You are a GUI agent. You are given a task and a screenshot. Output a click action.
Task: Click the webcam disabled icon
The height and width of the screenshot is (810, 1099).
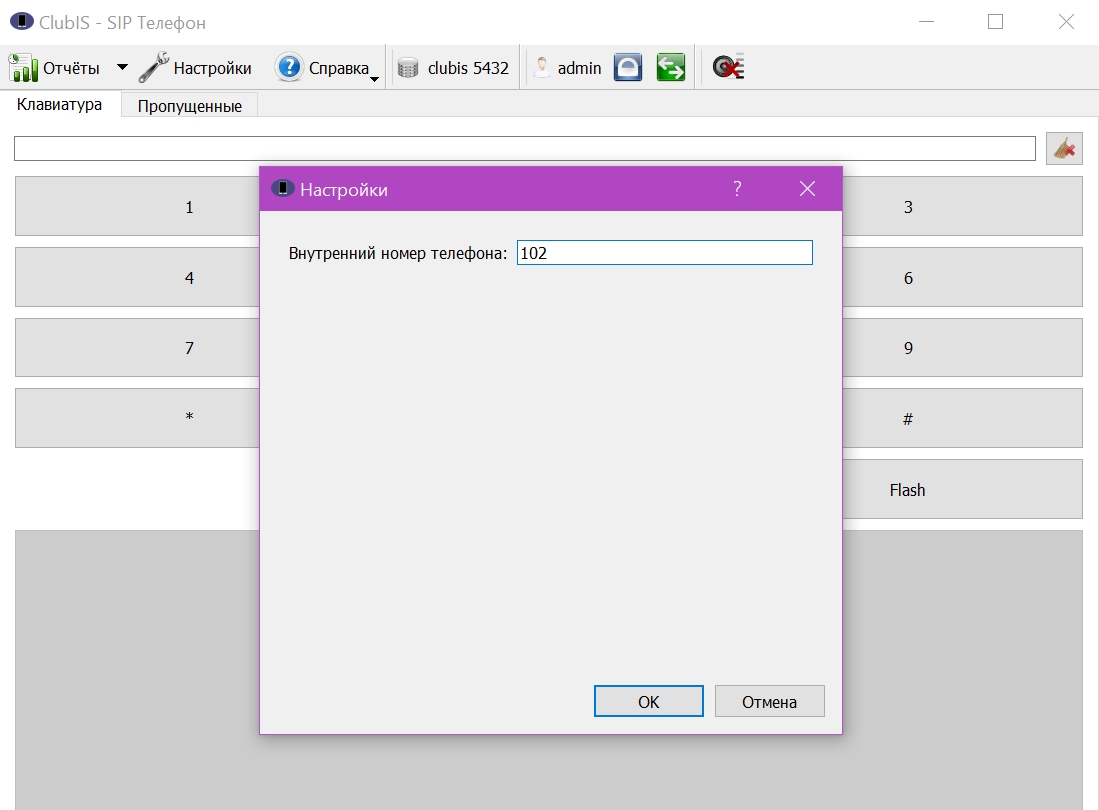click(x=728, y=67)
